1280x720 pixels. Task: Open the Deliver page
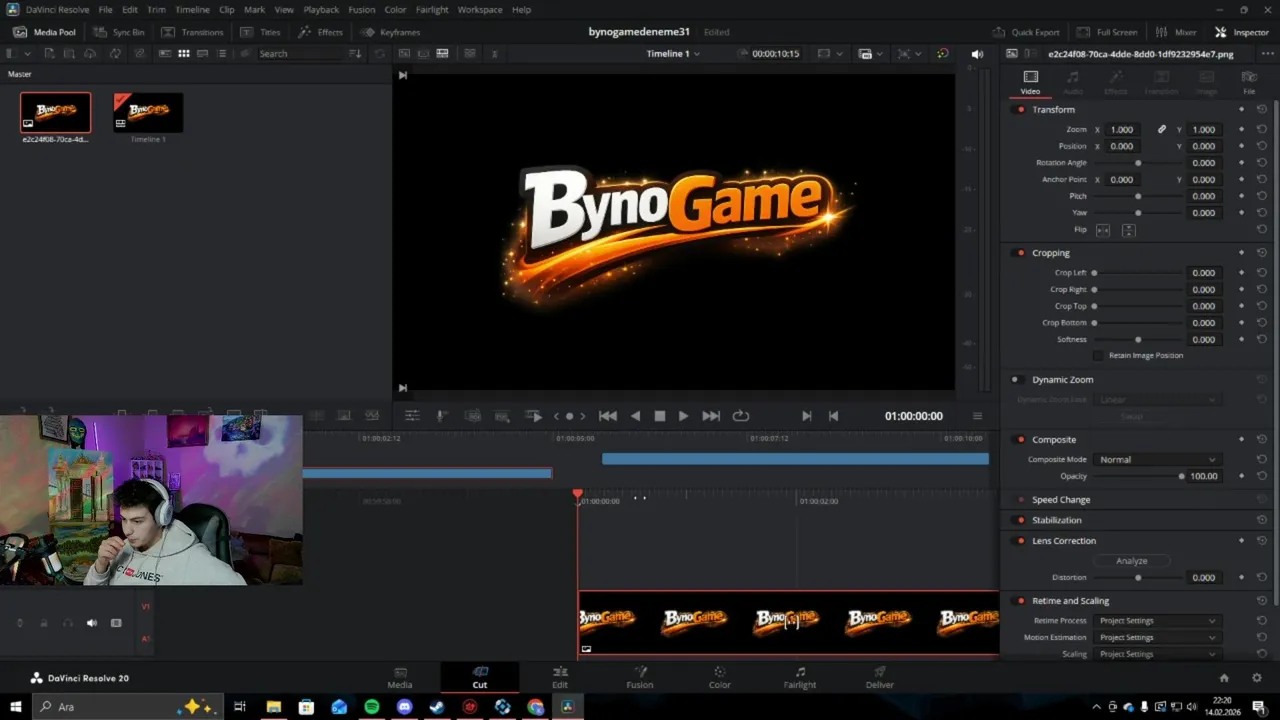point(880,677)
